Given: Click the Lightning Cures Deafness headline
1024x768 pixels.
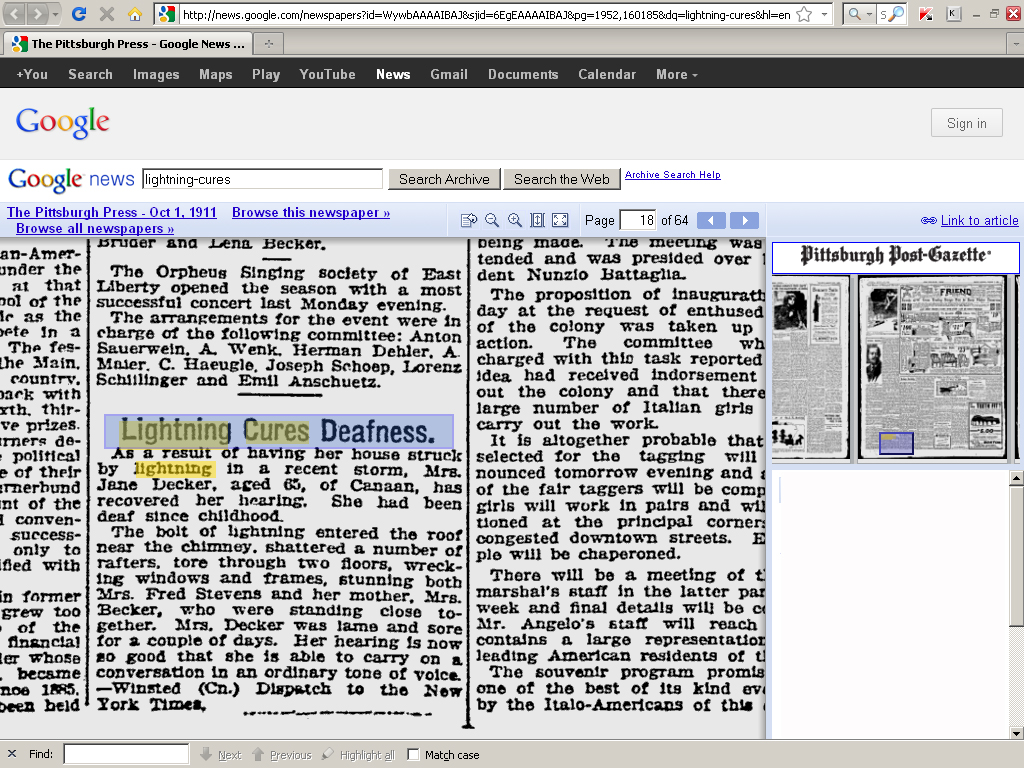Looking at the screenshot, I should pos(278,431).
